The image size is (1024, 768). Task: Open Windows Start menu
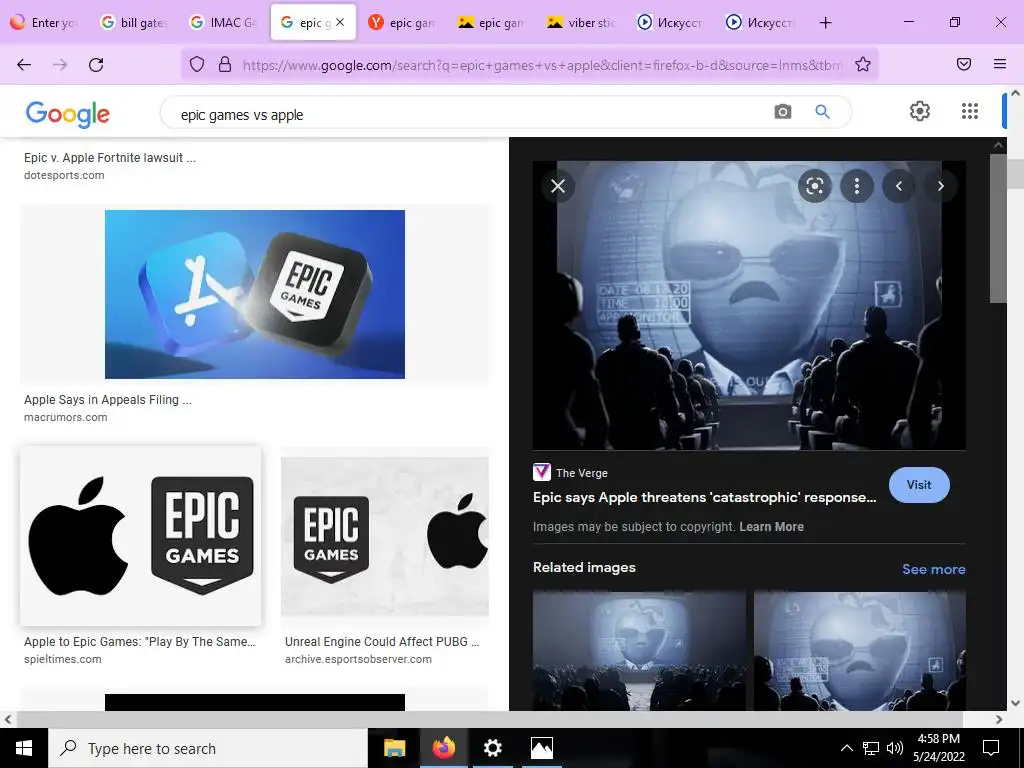coord(24,748)
